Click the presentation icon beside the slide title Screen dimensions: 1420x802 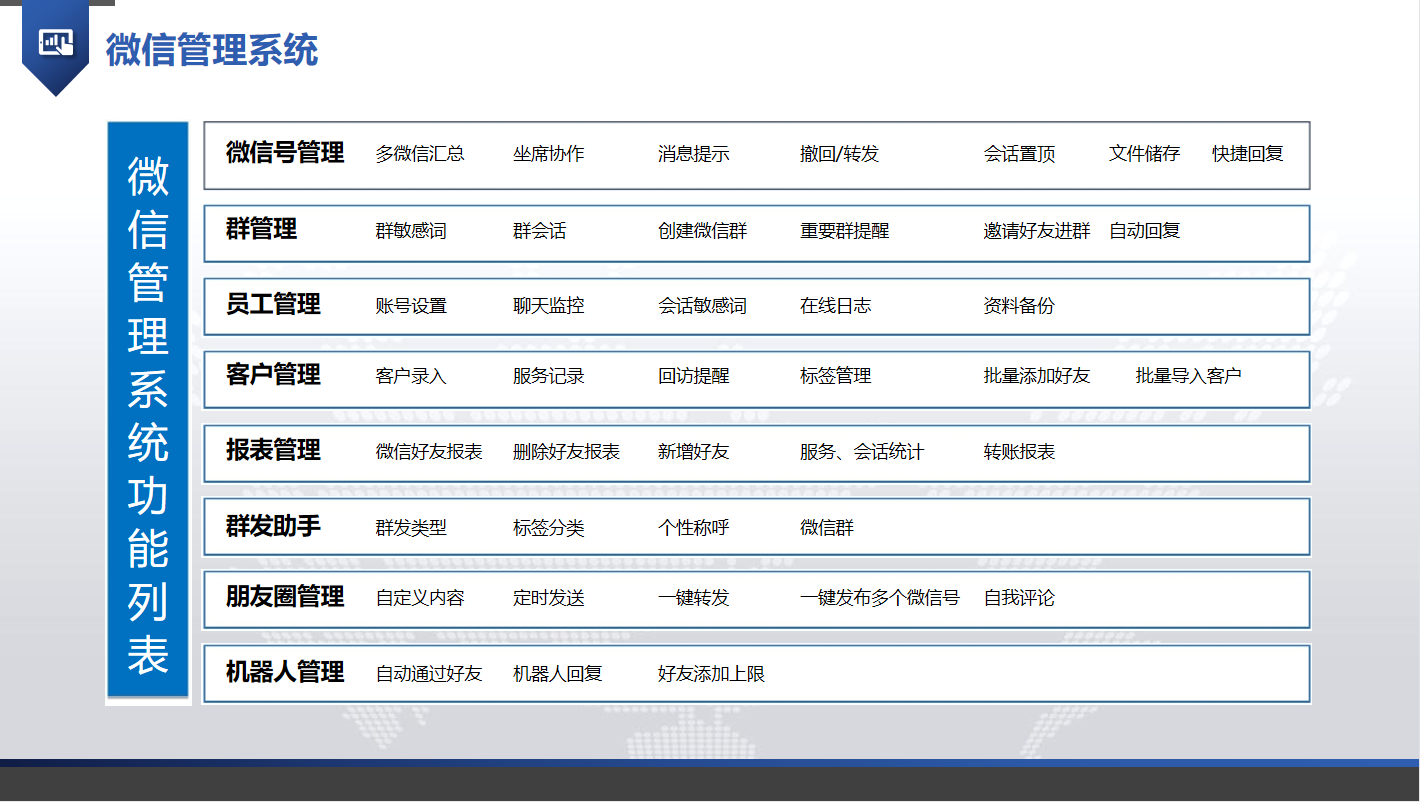pos(56,42)
